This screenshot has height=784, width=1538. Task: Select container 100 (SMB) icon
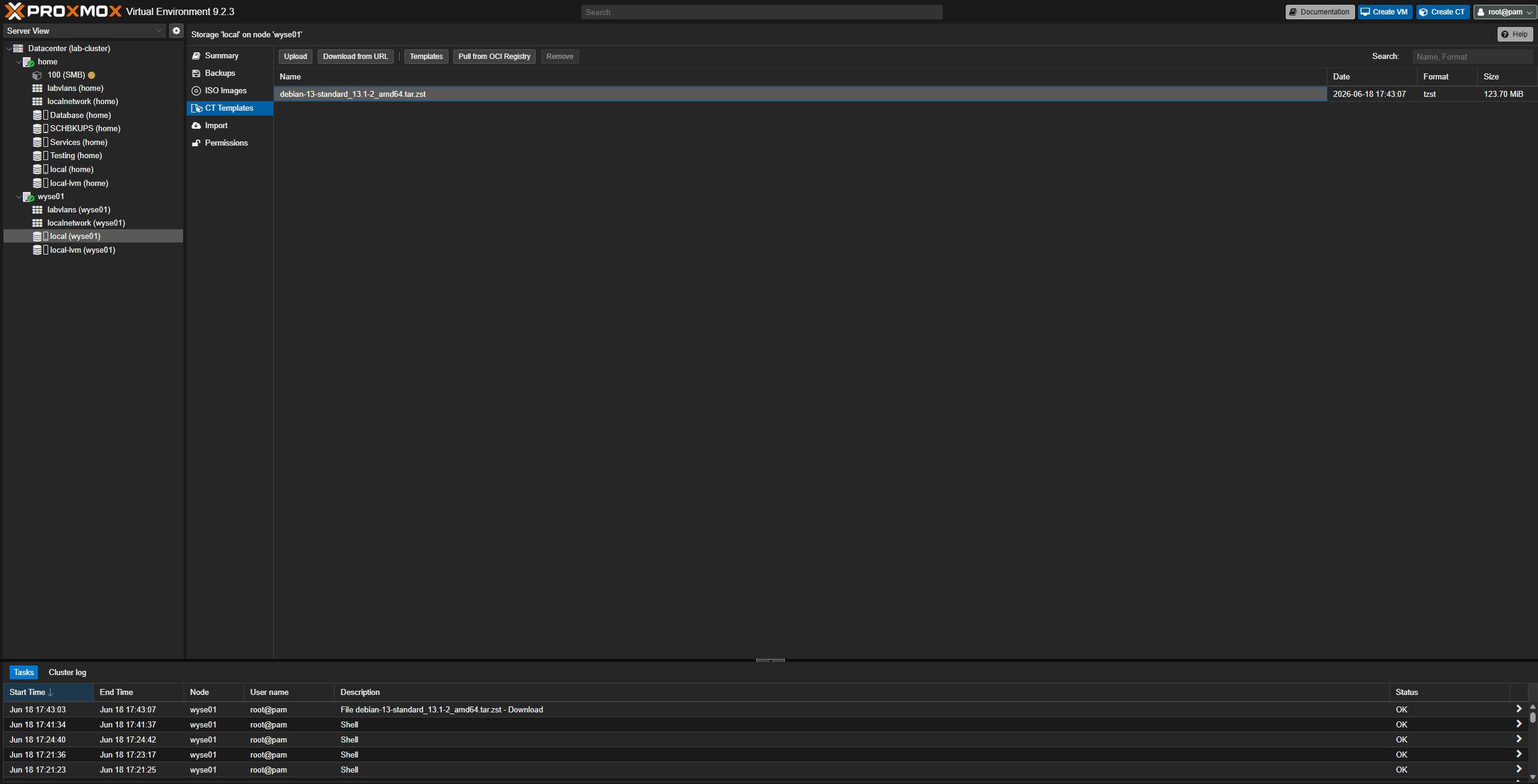(37, 75)
